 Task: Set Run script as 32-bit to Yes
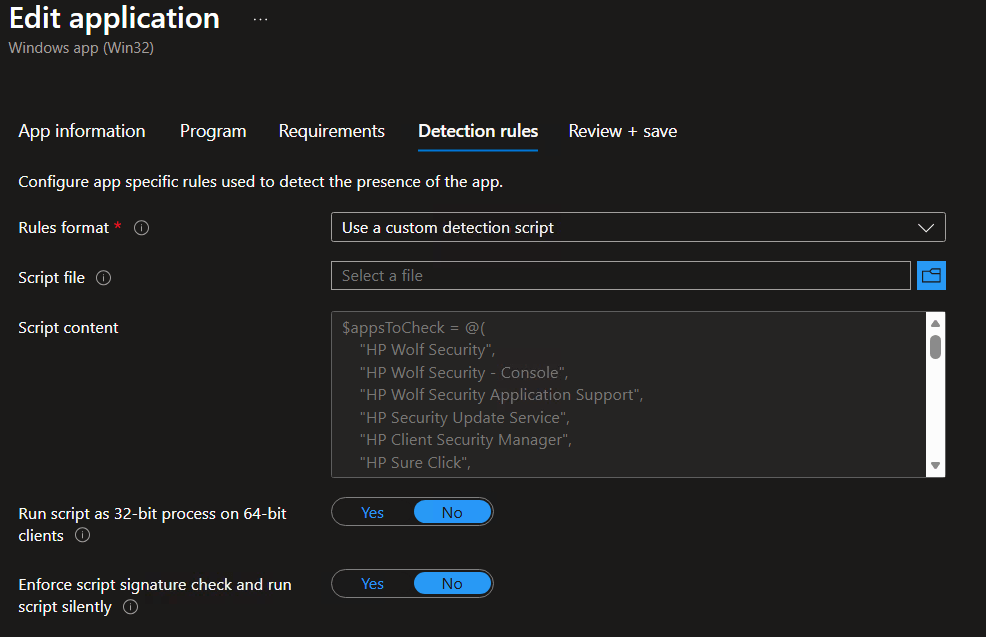point(373,512)
